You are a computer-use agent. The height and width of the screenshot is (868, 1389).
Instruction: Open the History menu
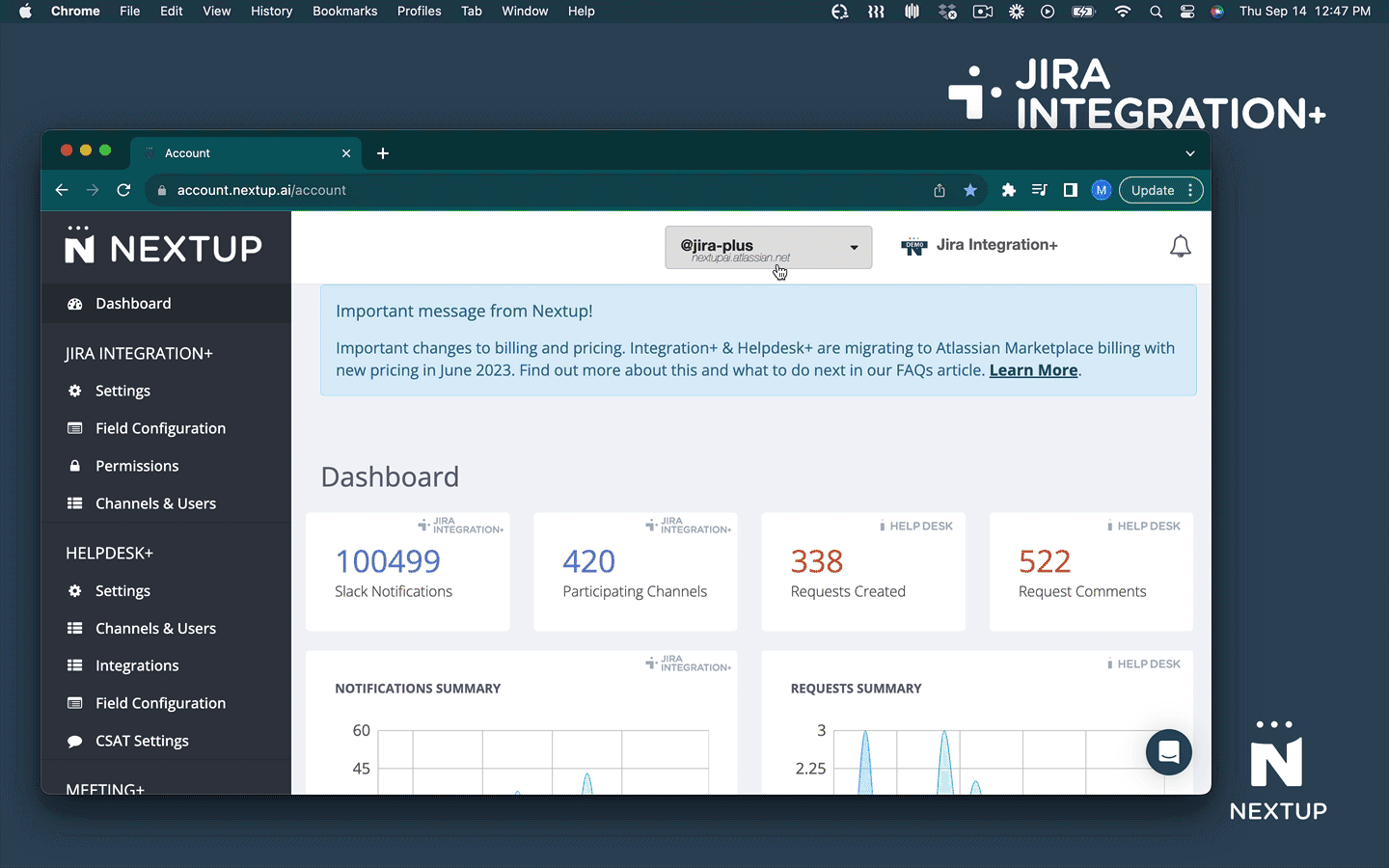tap(272, 12)
